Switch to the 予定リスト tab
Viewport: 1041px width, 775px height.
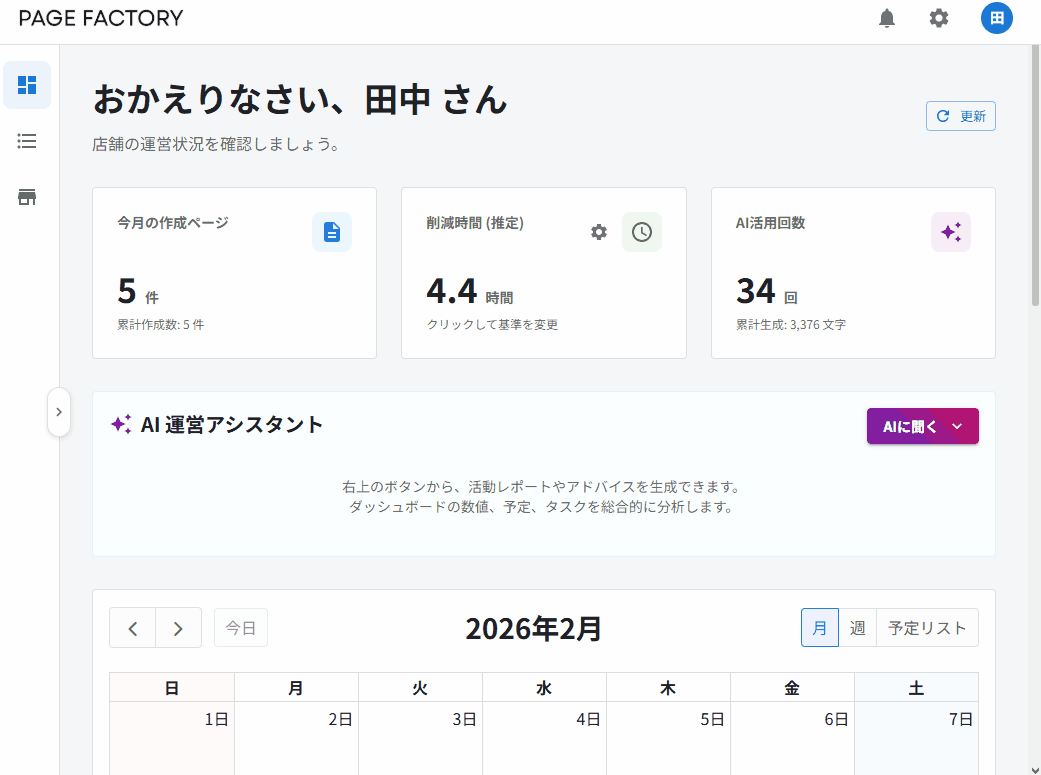pyautogui.click(x=927, y=627)
